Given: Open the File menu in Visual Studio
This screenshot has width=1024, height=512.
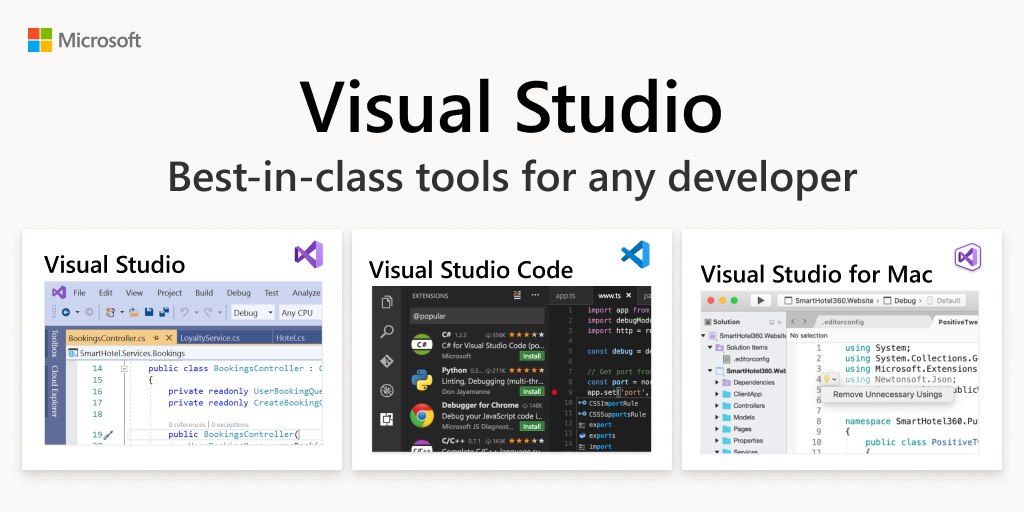Looking at the screenshot, I should pyautogui.click(x=79, y=293).
